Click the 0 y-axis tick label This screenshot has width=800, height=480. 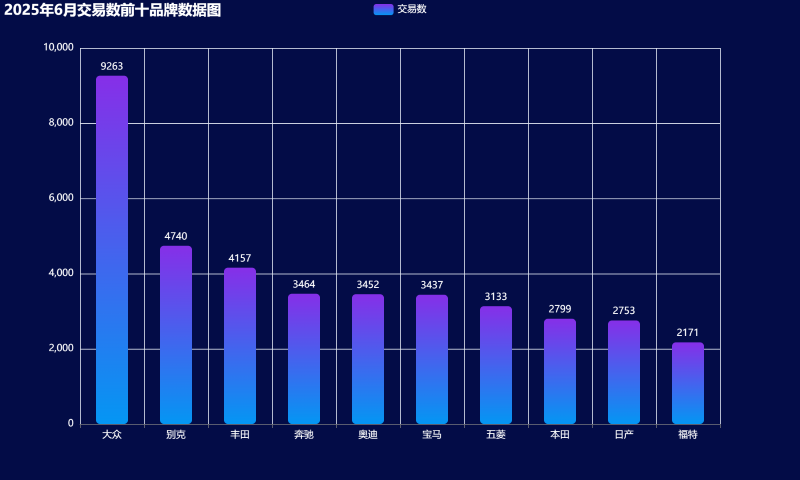point(71,423)
